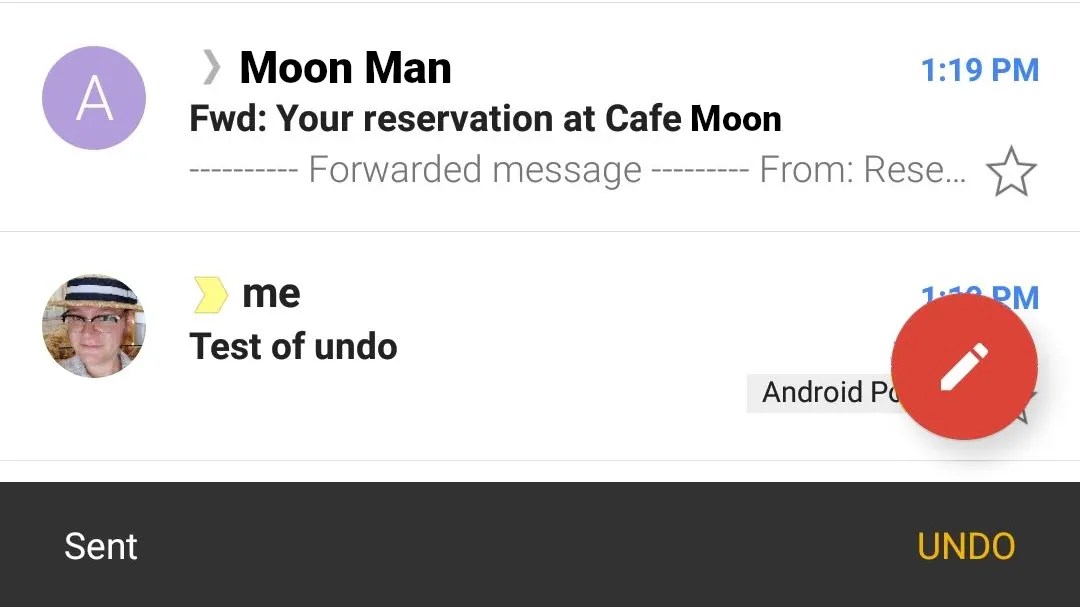This screenshot has width=1080, height=607.
Task: Tap the gray forward chevron beside Moon Man
Action: pos(211,67)
